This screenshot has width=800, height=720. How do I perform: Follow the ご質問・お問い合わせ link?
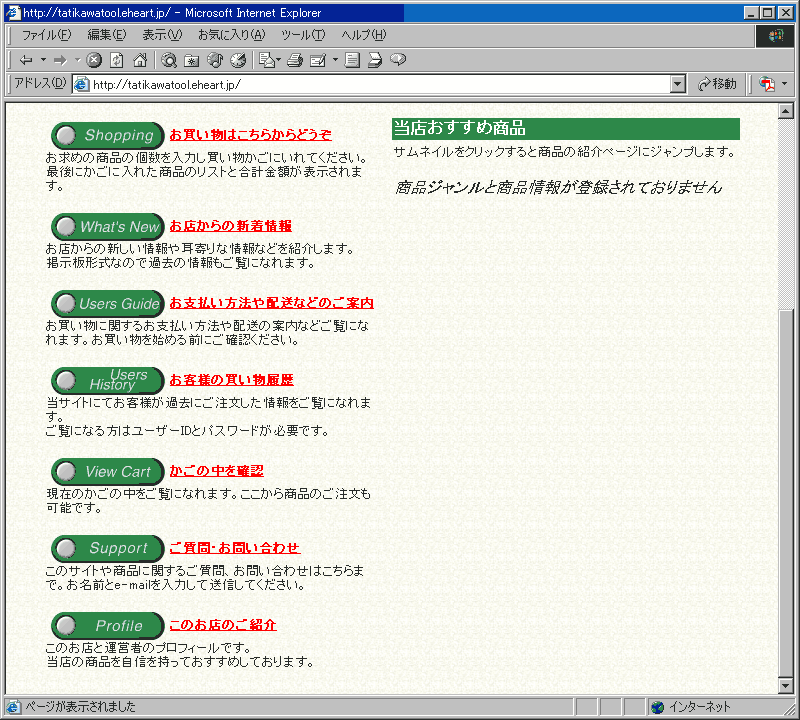pyautogui.click(x=235, y=548)
